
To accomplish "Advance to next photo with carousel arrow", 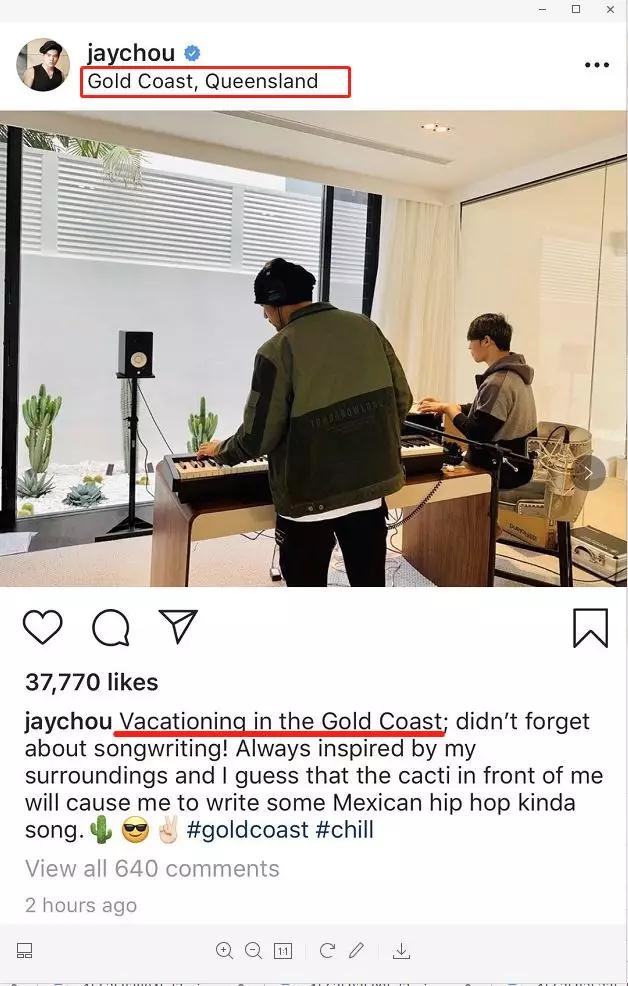I will (588, 474).
